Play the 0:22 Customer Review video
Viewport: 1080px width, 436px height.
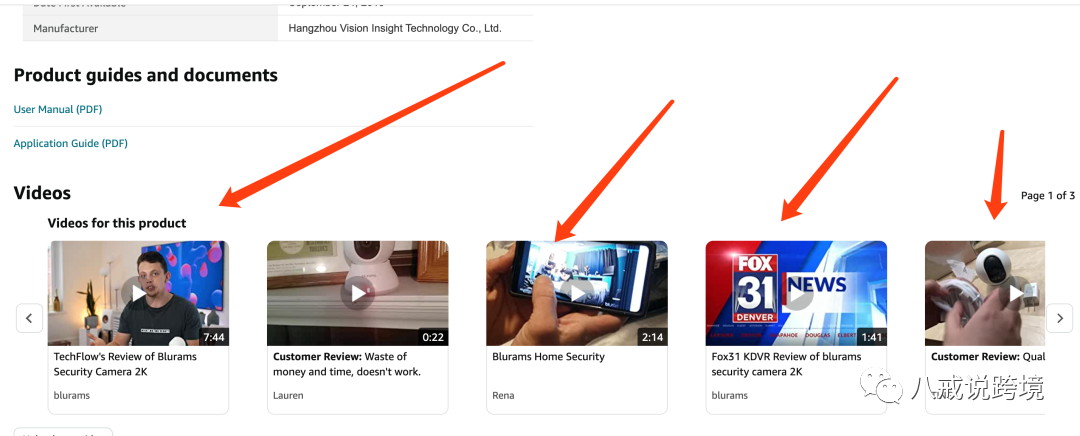(357, 293)
